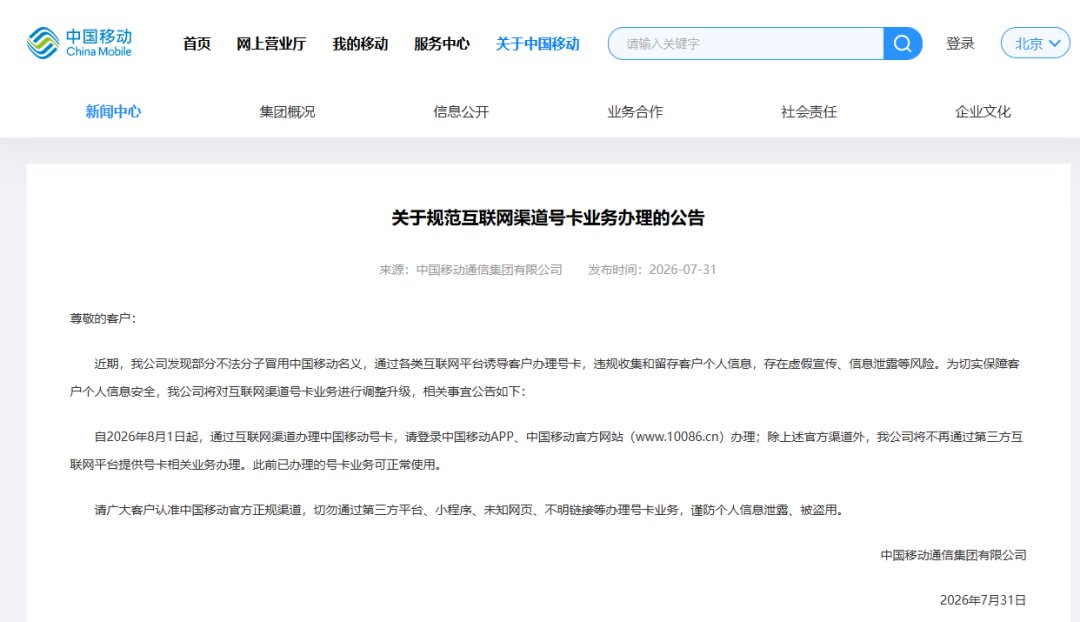Open 服务中心 navigation item

pyautogui.click(x=442, y=43)
